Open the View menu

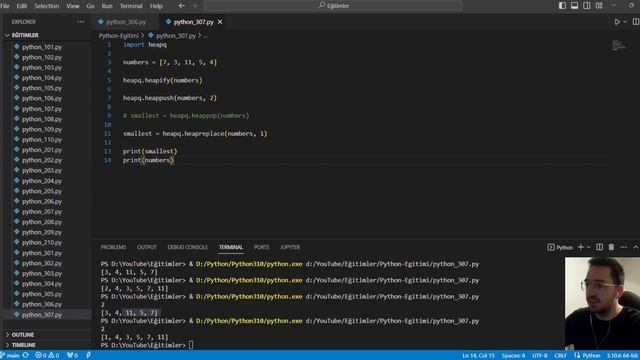(x=73, y=6)
